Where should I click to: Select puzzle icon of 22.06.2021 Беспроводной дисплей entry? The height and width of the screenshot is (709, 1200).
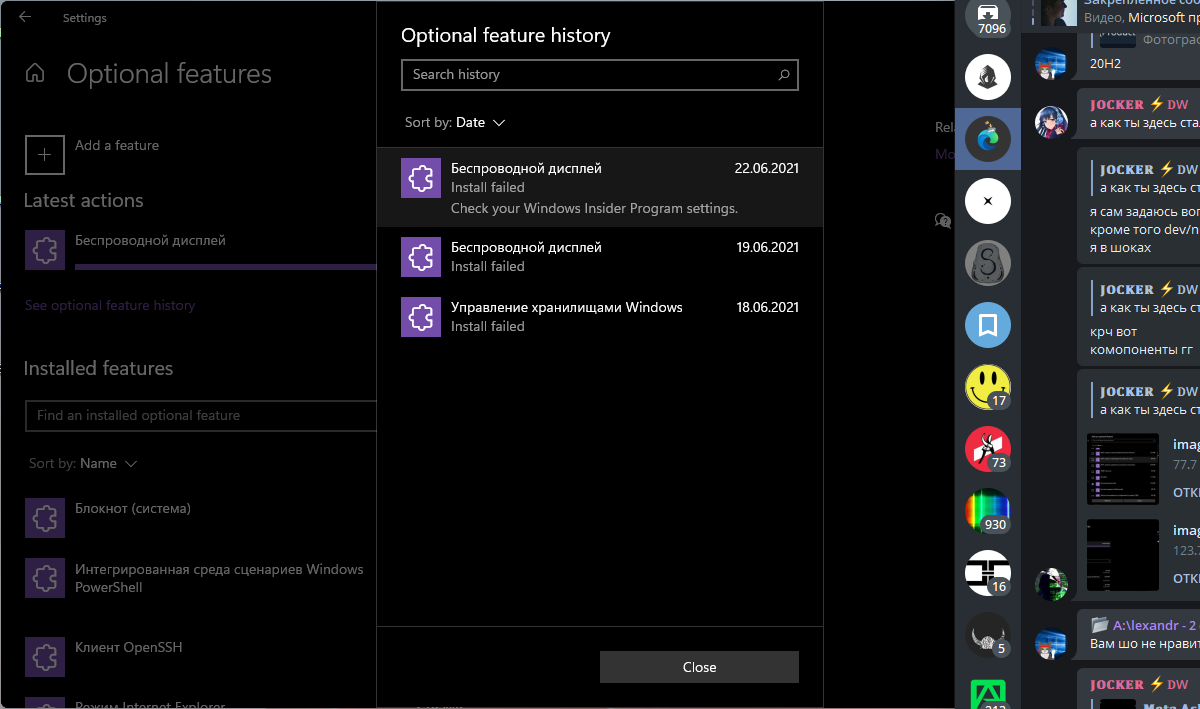tap(421, 178)
